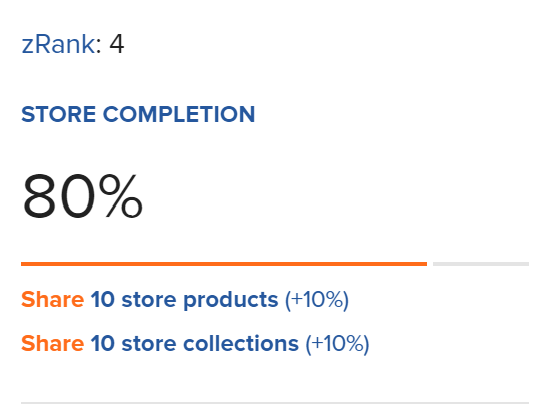
Task: Click the orange filled part of the progress bar
Action: (x=224, y=264)
